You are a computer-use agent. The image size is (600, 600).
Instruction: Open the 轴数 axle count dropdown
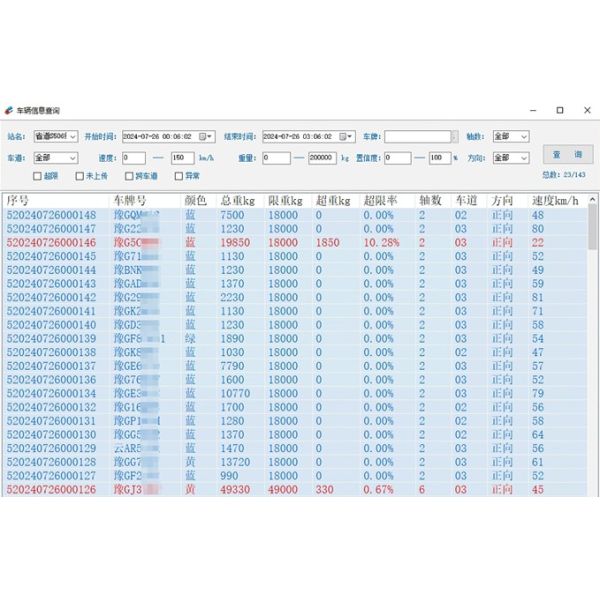[x=524, y=136]
